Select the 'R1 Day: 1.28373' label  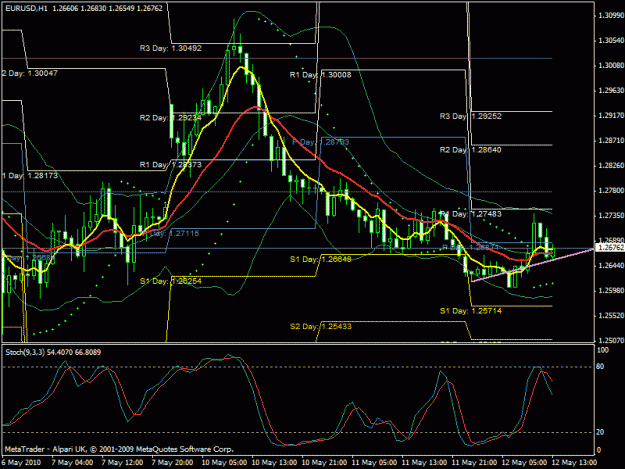[x=171, y=165]
